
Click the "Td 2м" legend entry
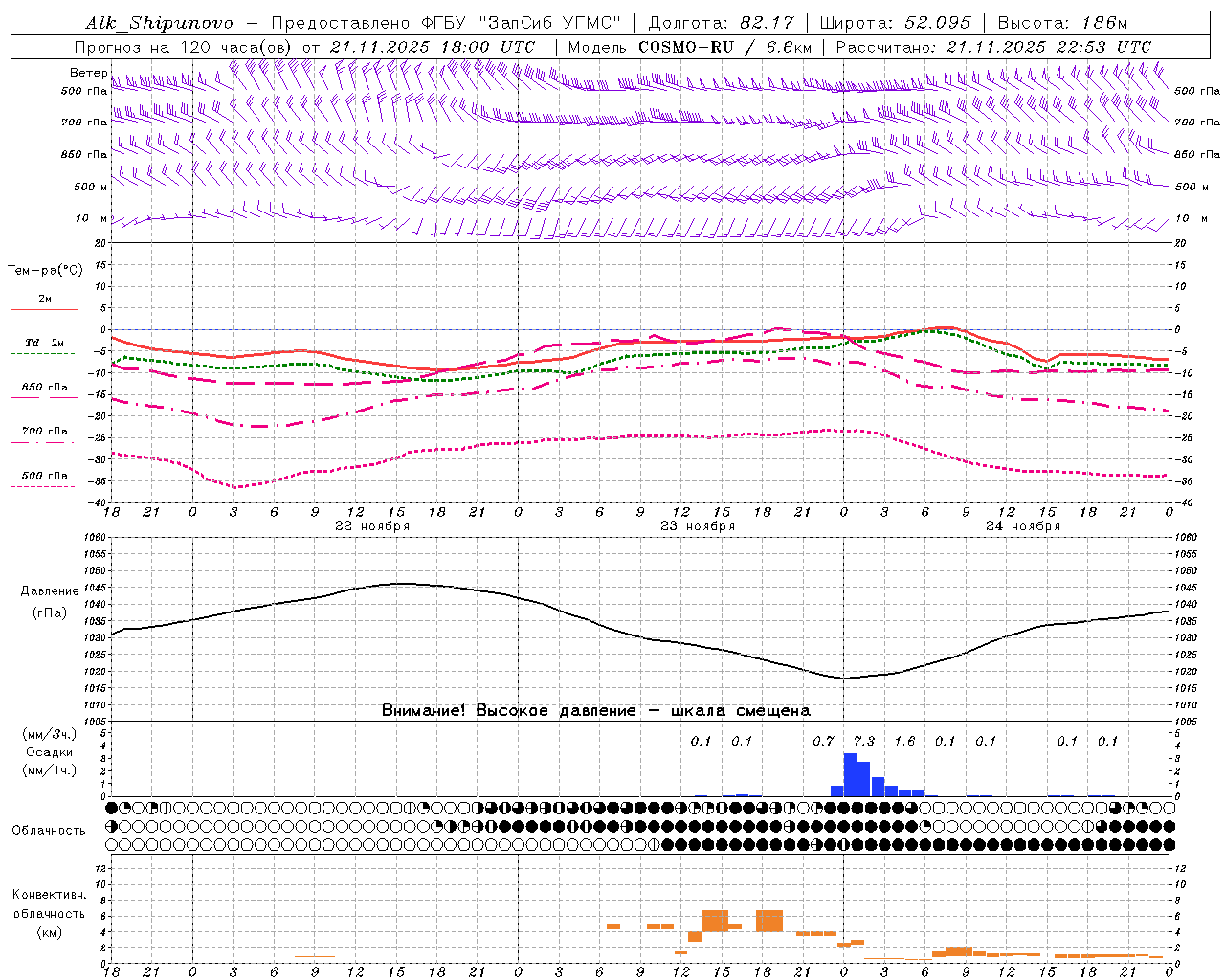[44, 343]
